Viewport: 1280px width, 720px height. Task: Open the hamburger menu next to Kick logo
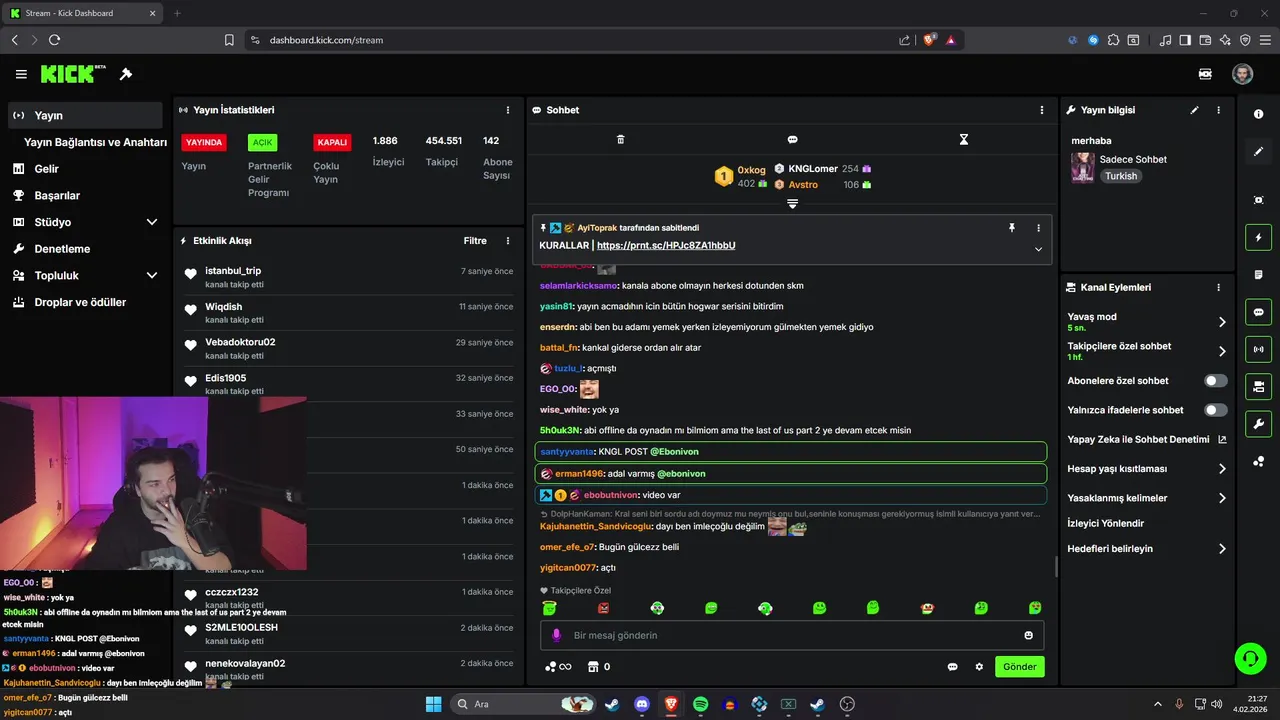21,74
